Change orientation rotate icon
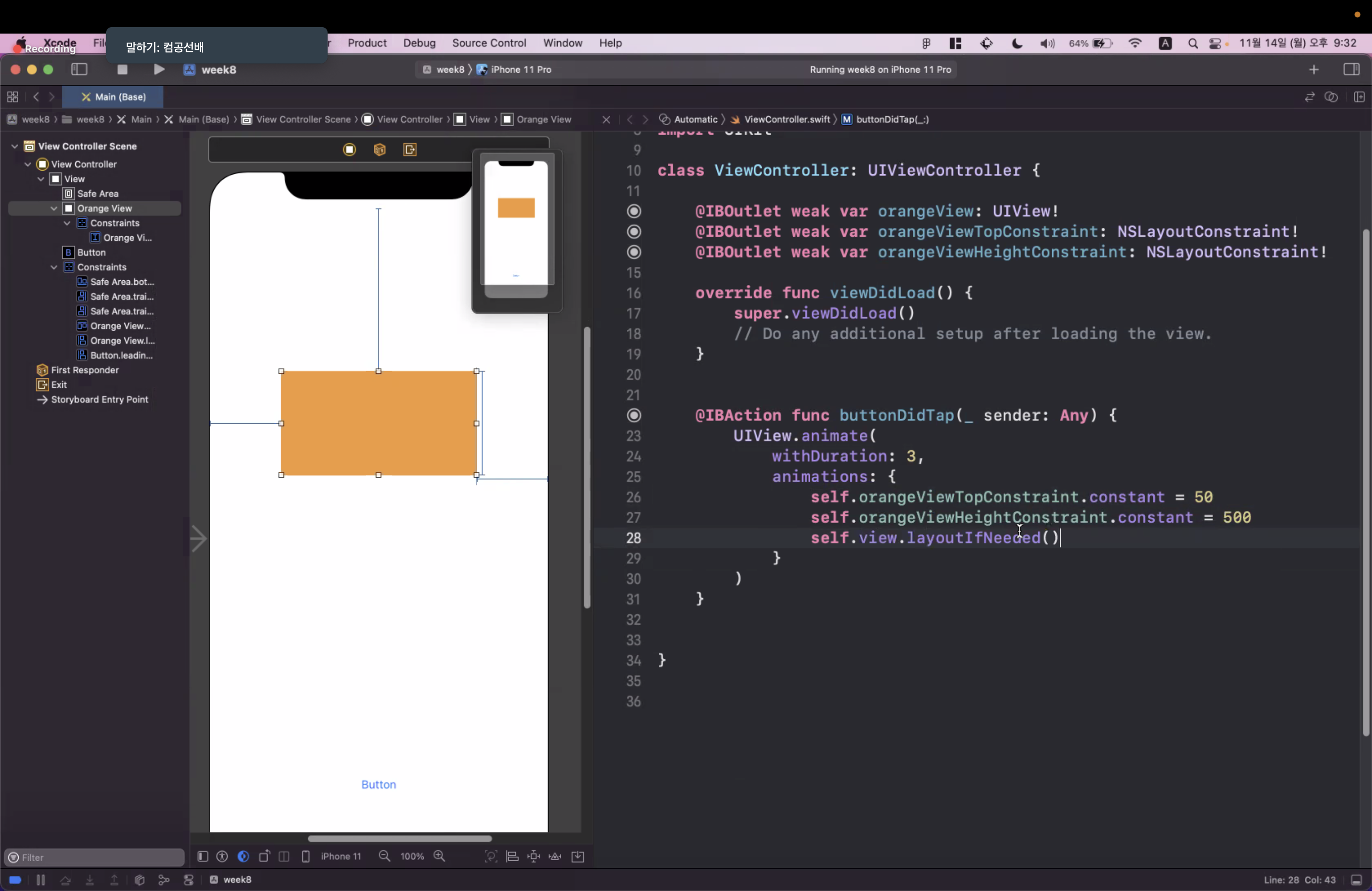 (x=264, y=857)
